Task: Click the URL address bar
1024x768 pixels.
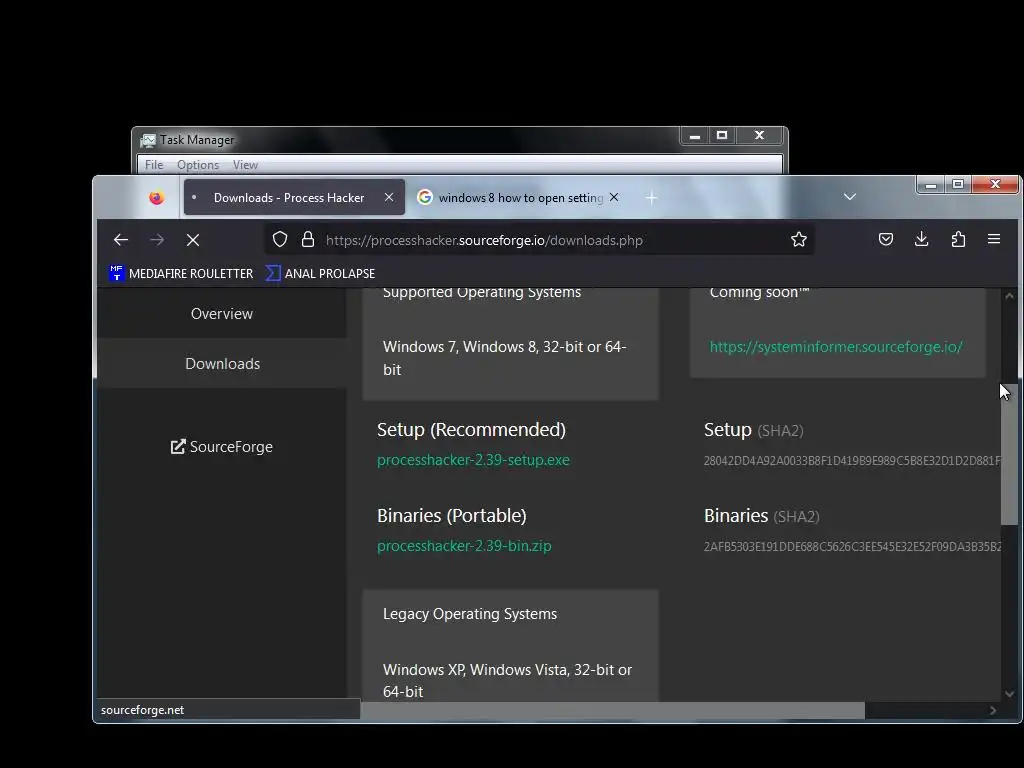Action: click(539, 240)
